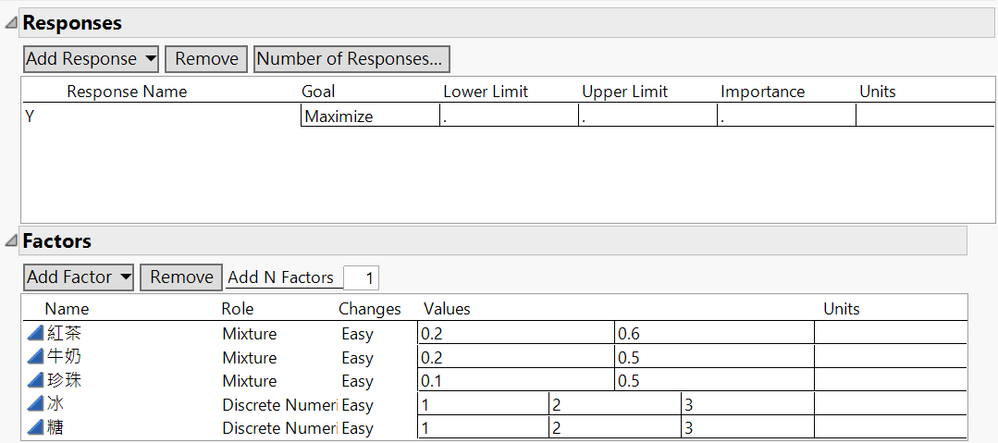
Task: Click the 0.1 lower value for 珍珠
Action: tap(515, 381)
